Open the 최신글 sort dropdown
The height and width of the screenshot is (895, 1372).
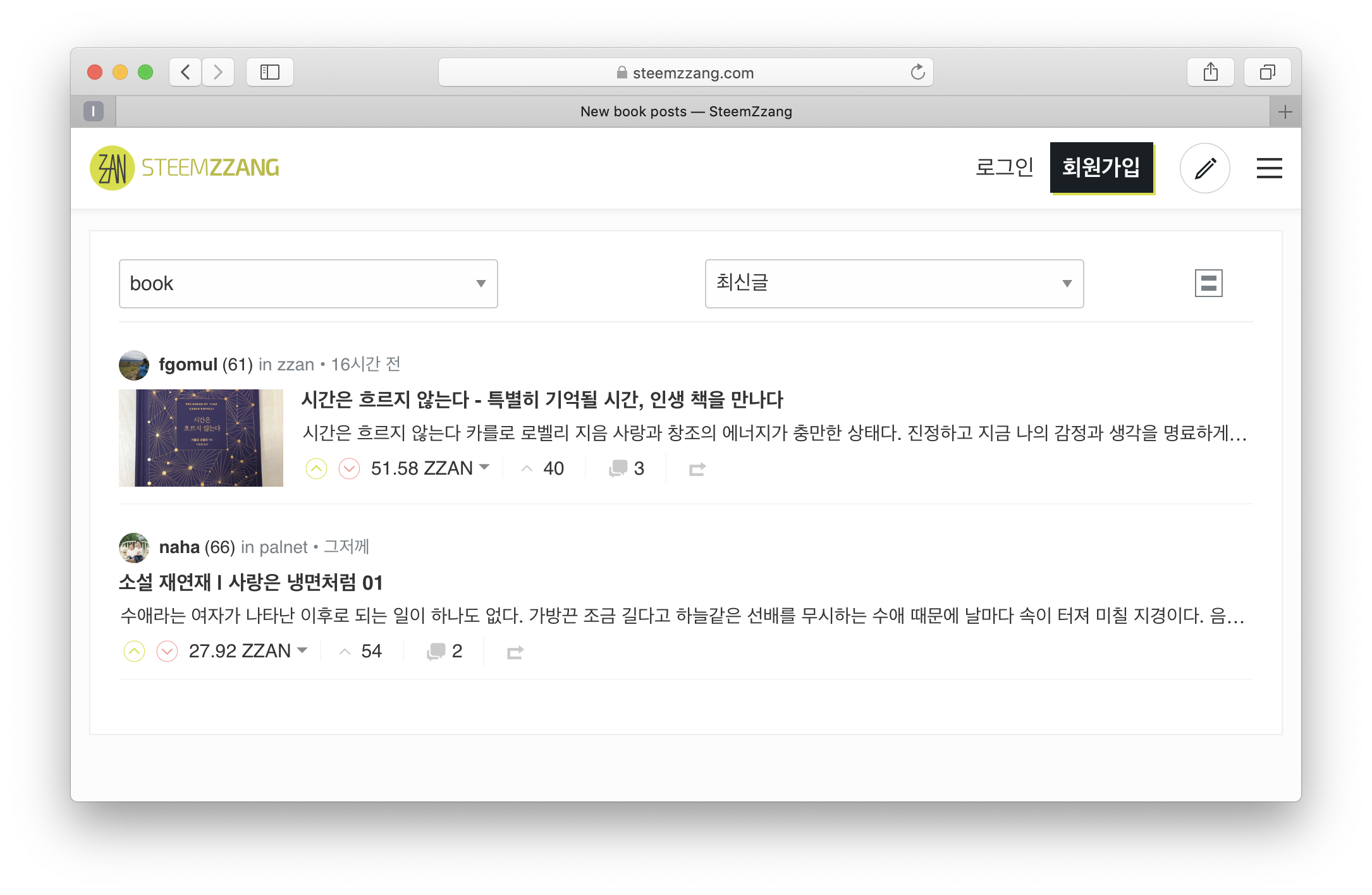[893, 284]
